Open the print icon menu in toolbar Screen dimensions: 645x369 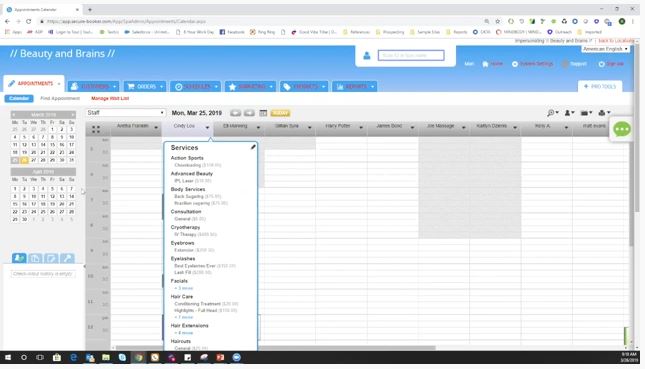click(x=604, y=112)
